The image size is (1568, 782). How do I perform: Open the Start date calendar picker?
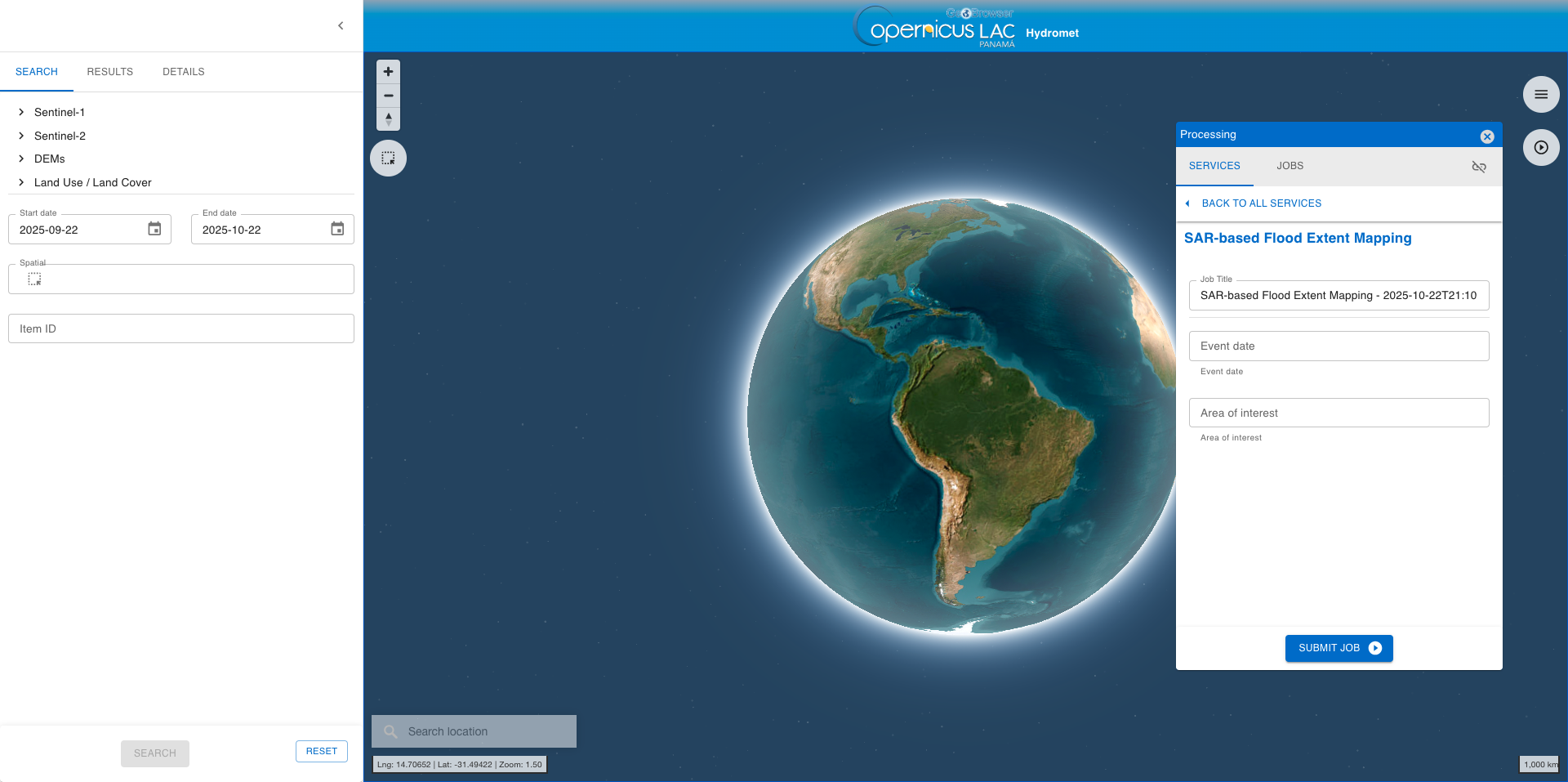point(154,230)
